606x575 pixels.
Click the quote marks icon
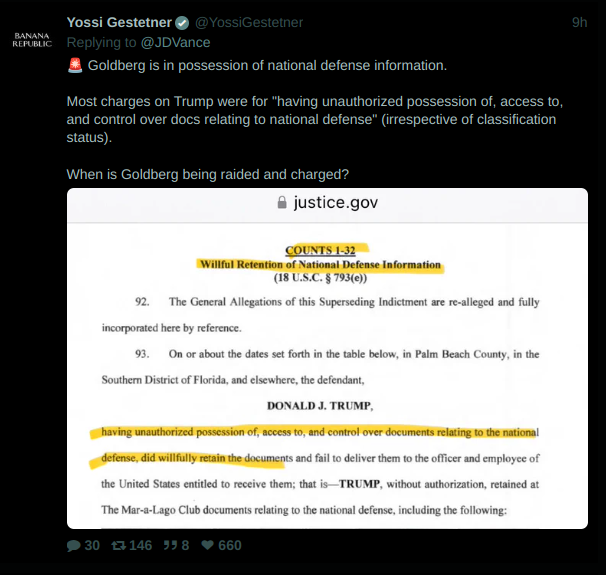point(170,545)
